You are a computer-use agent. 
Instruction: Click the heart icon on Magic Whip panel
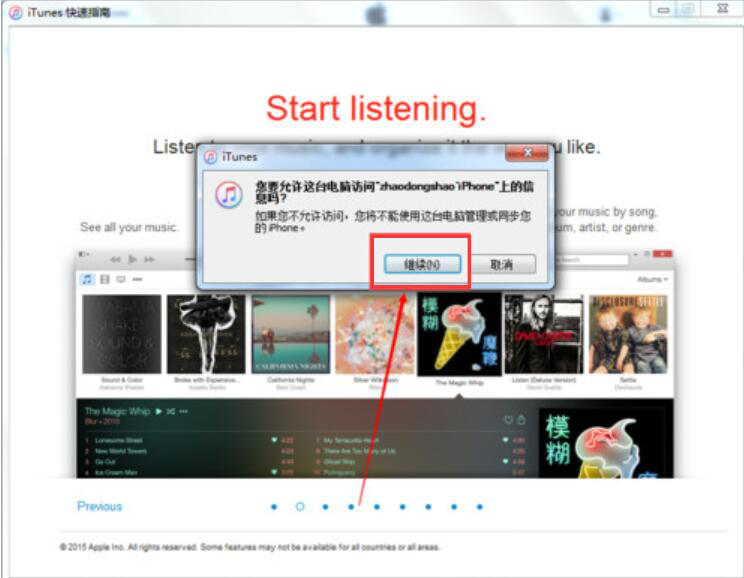(x=508, y=420)
